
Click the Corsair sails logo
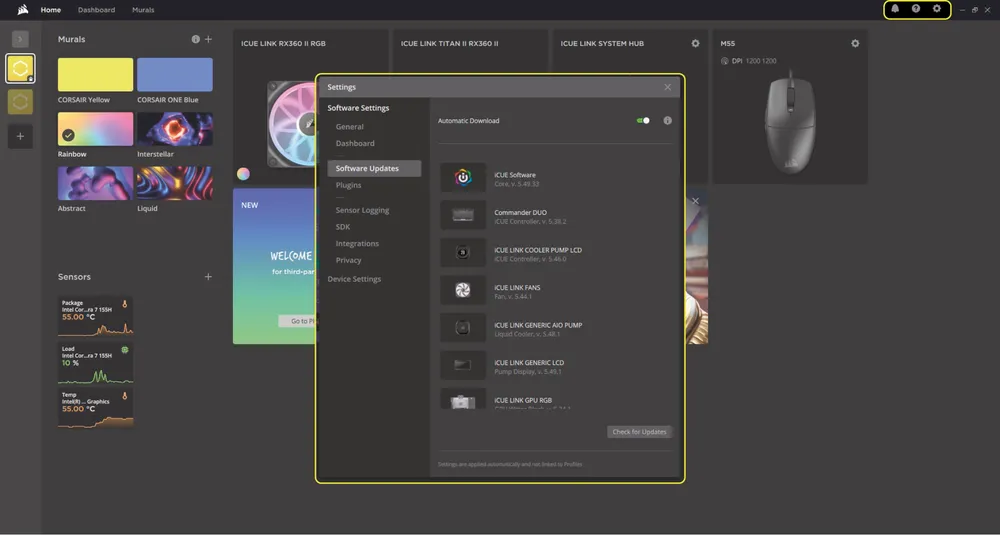(x=23, y=10)
